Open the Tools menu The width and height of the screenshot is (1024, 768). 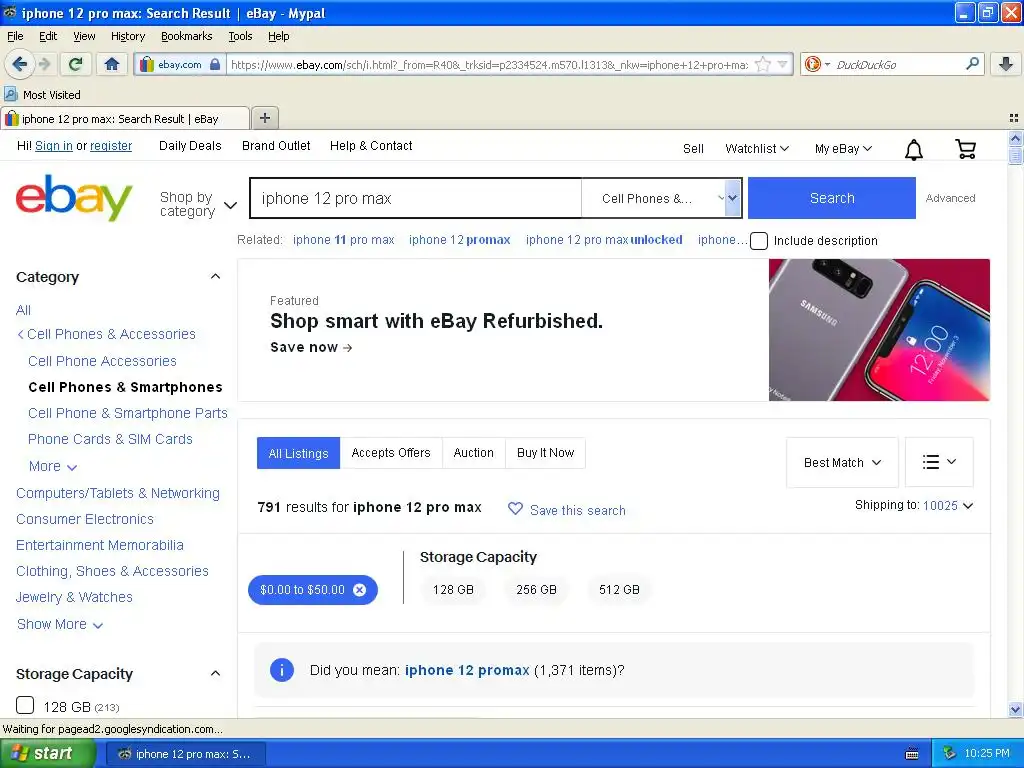[240, 36]
